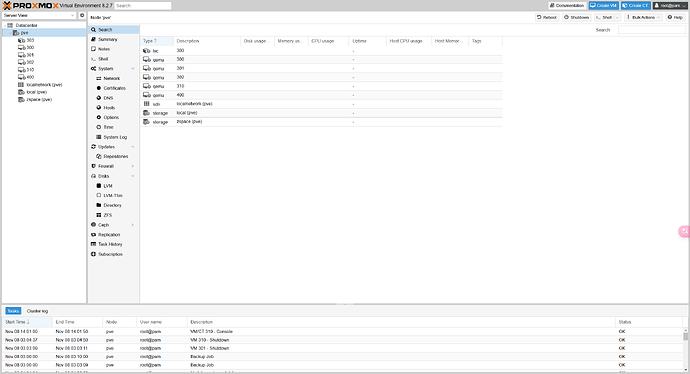Click the Reboot button
Screen dimensions: 690x374
pyautogui.click(x=547, y=17)
